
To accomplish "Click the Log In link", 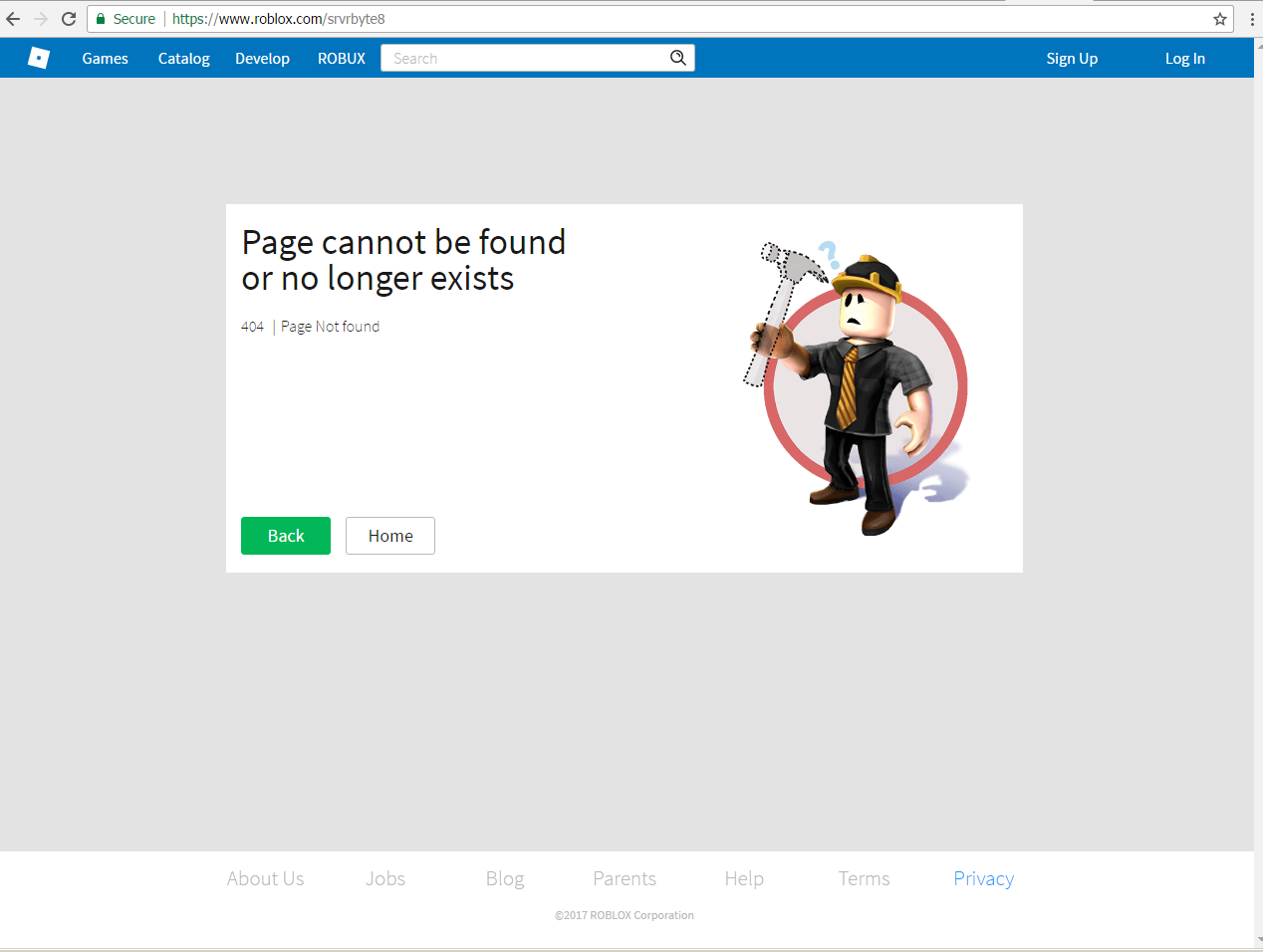I will [x=1184, y=58].
